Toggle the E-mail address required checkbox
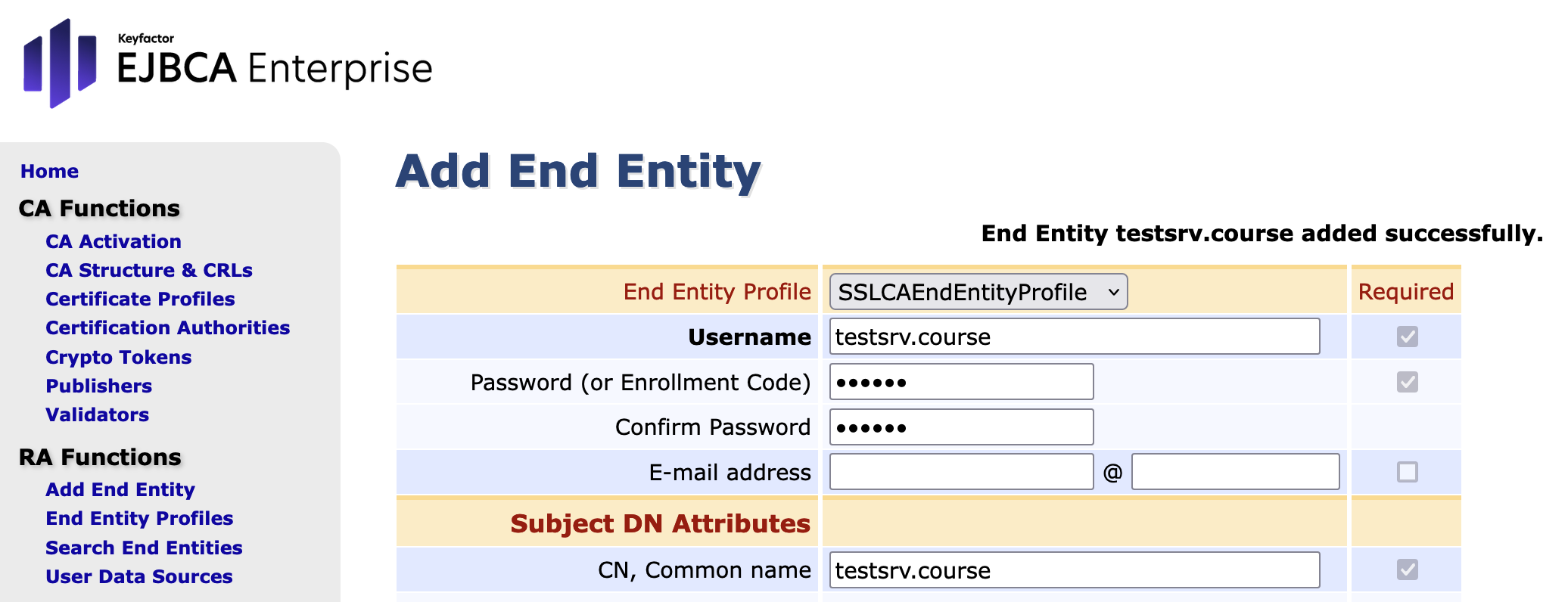This screenshot has width=1568, height=602. (x=1407, y=473)
